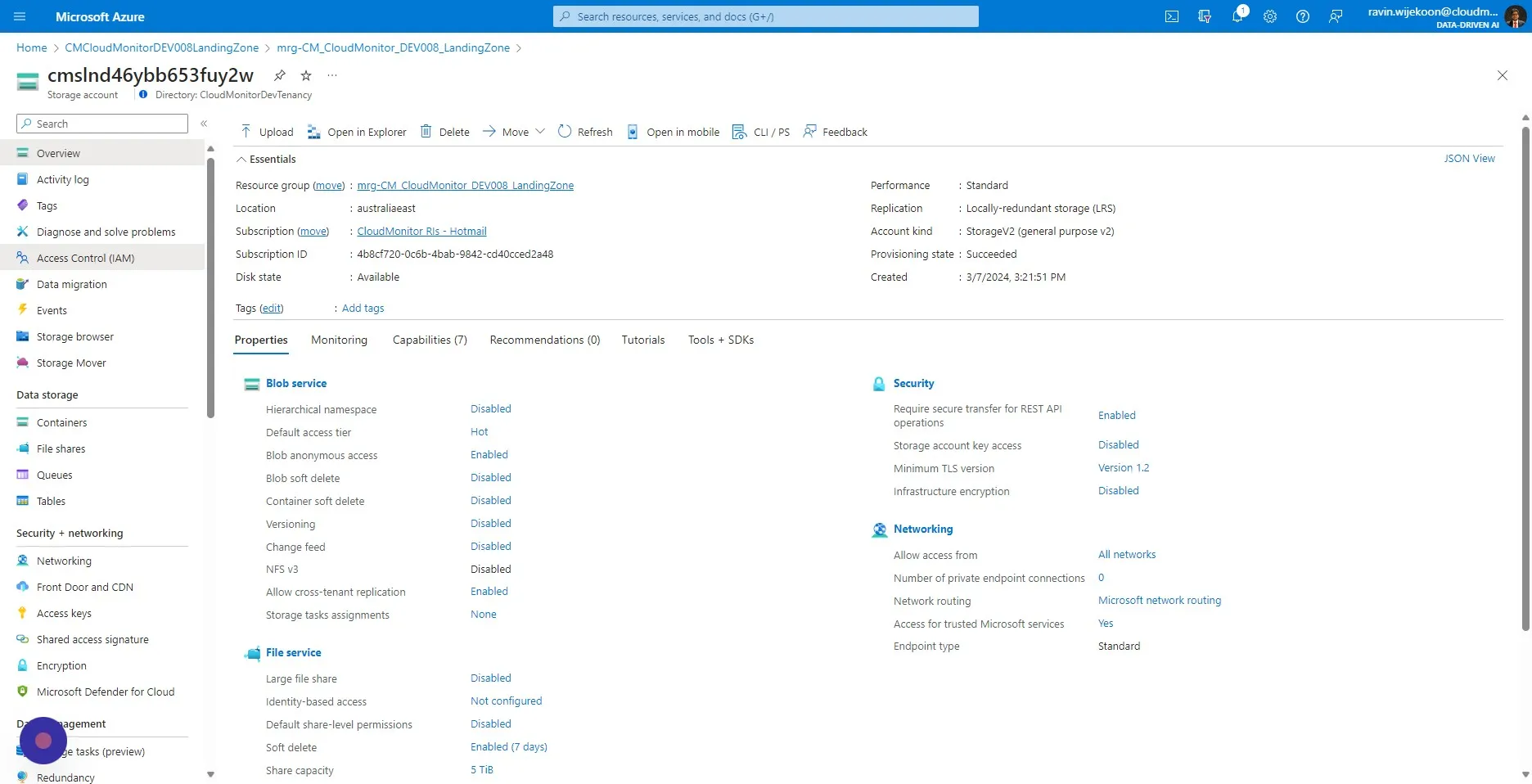1532x784 pixels.
Task: Launch Cloud Shell from top bar
Action: click(1172, 16)
